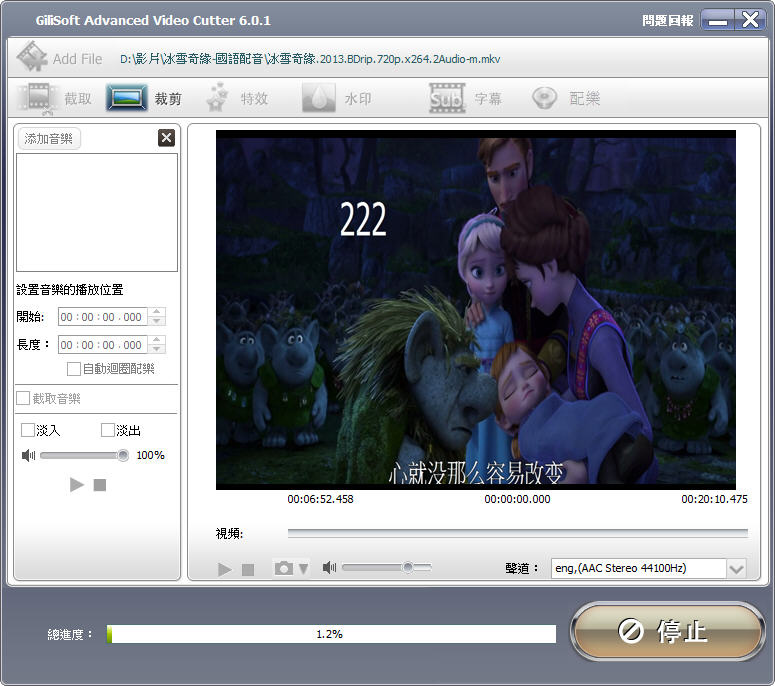Click the 停止 stop button
This screenshot has width=775, height=686.
(x=668, y=631)
